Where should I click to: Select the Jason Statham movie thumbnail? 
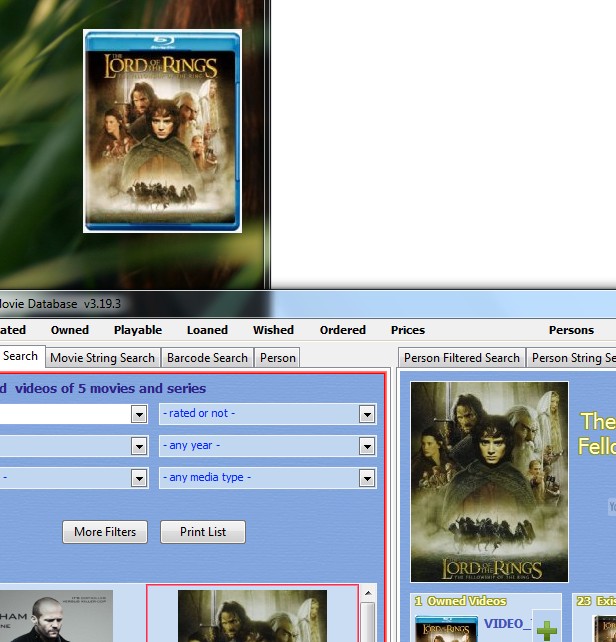(x=56, y=616)
